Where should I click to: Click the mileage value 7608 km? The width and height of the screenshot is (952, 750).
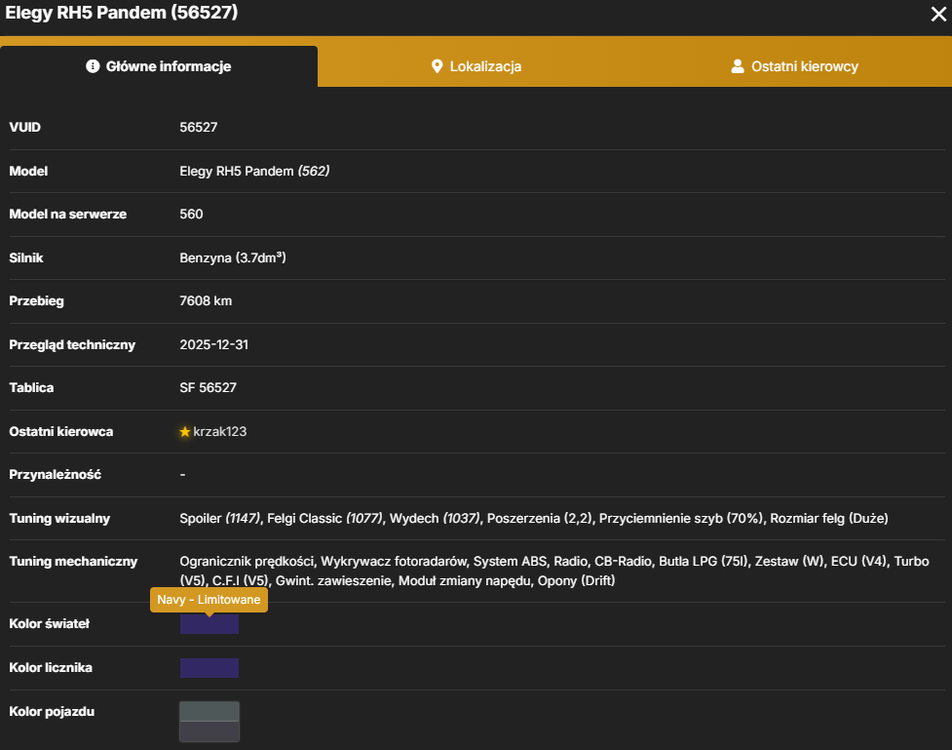206,301
